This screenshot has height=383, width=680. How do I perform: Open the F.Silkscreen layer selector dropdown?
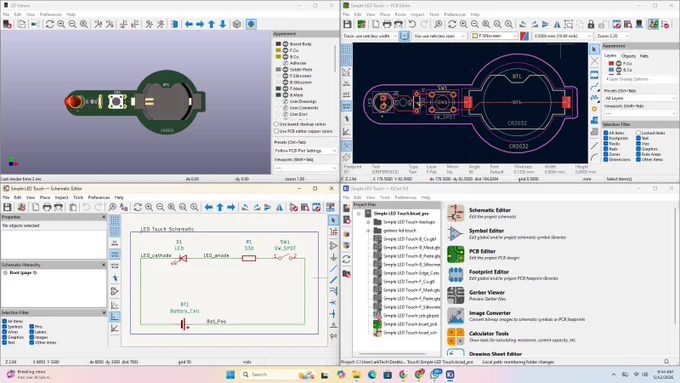(x=494, y=36)
